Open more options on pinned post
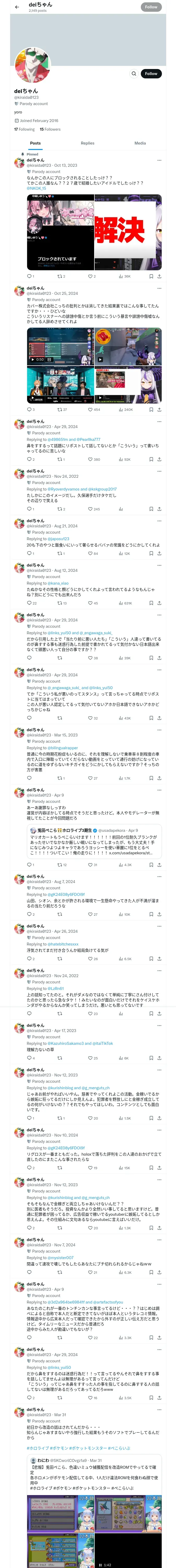The height and width of the screenshot is (1568, 176). (159, 160)
